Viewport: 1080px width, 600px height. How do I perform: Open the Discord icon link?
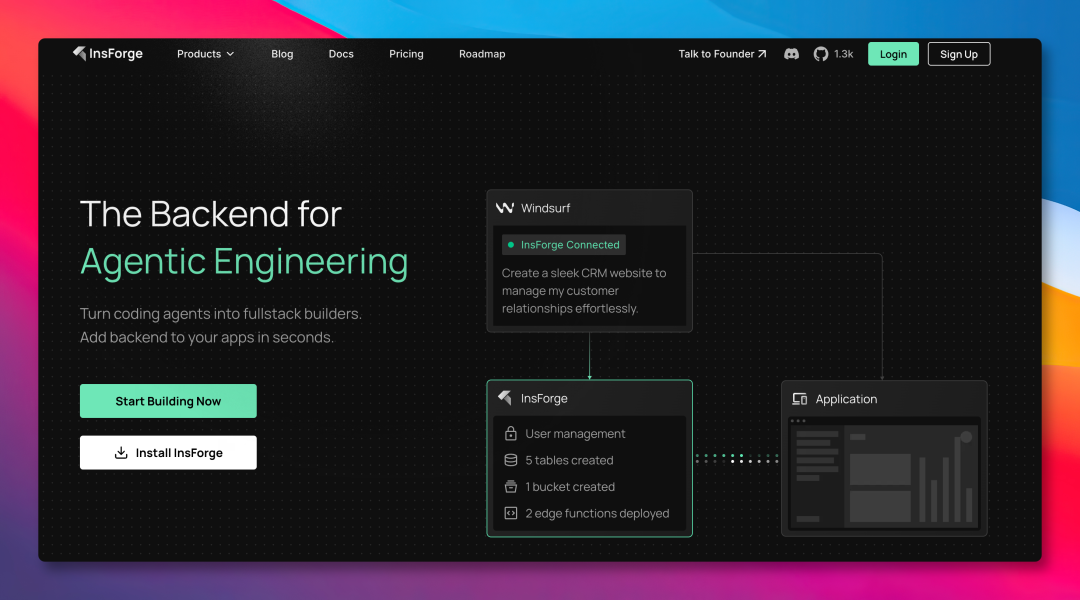click(x=791, y=54)
